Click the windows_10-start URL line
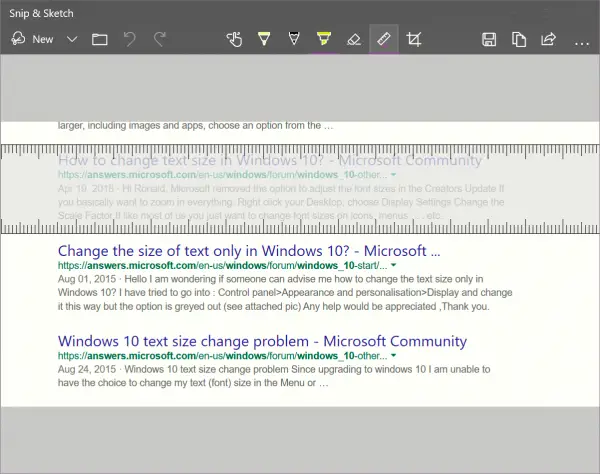The width and height of the screenshot is (600, 474). [222, 266]
